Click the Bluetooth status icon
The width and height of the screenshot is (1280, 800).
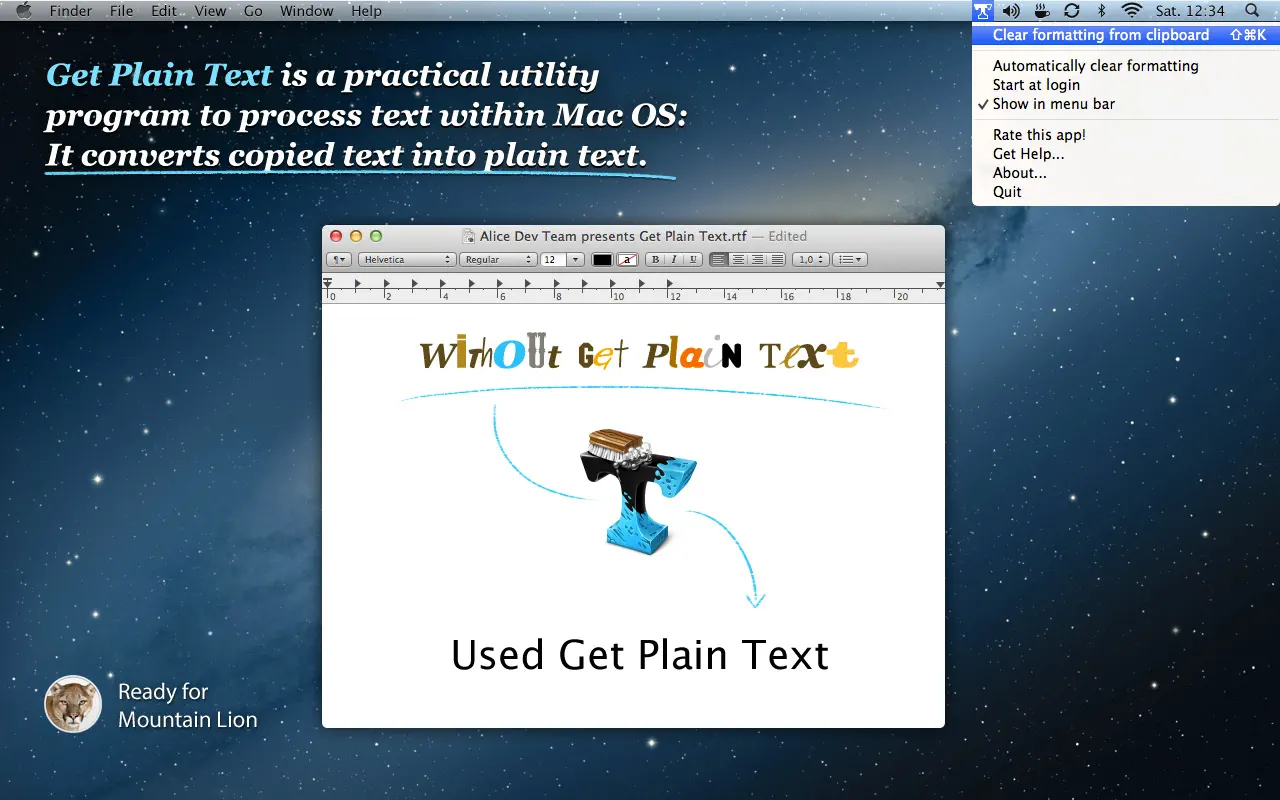tap(1103, 11)
